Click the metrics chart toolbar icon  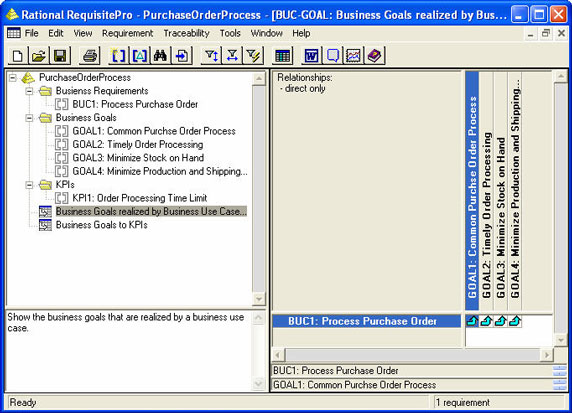353,56
